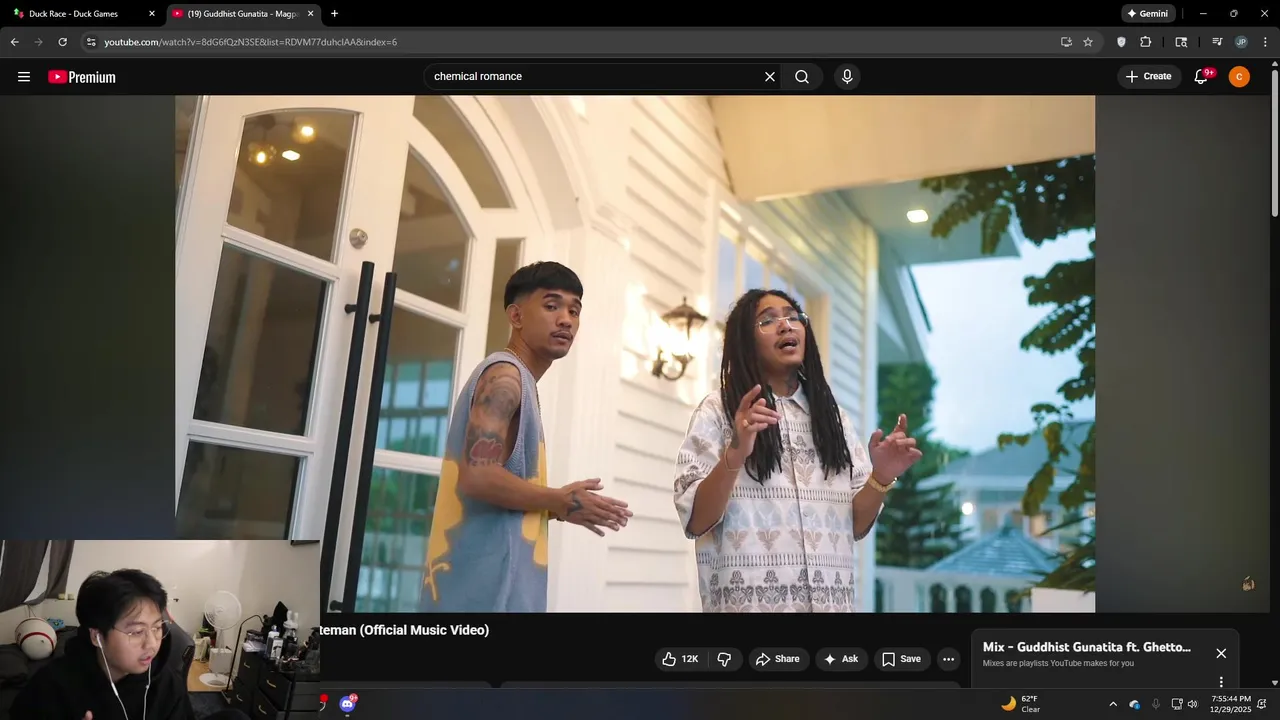The height and width of the screenshot is (720, 1280).
Task: Start voice search with microphone
Action: 847,77
